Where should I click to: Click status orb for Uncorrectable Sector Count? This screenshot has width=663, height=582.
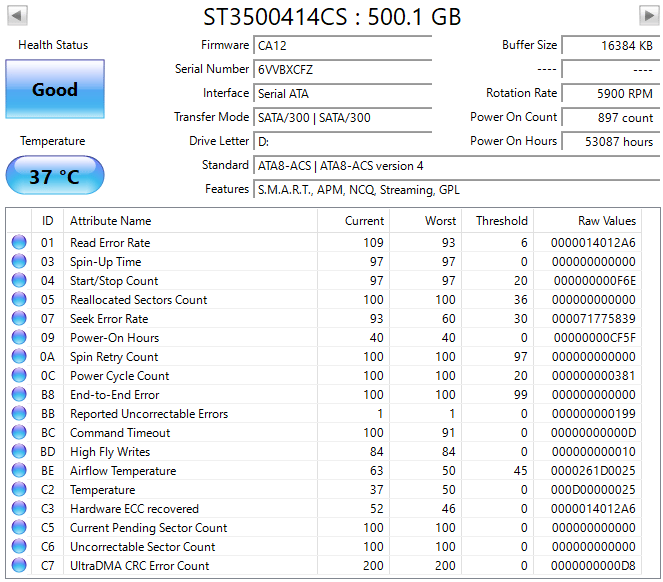(x=19, y=546)
